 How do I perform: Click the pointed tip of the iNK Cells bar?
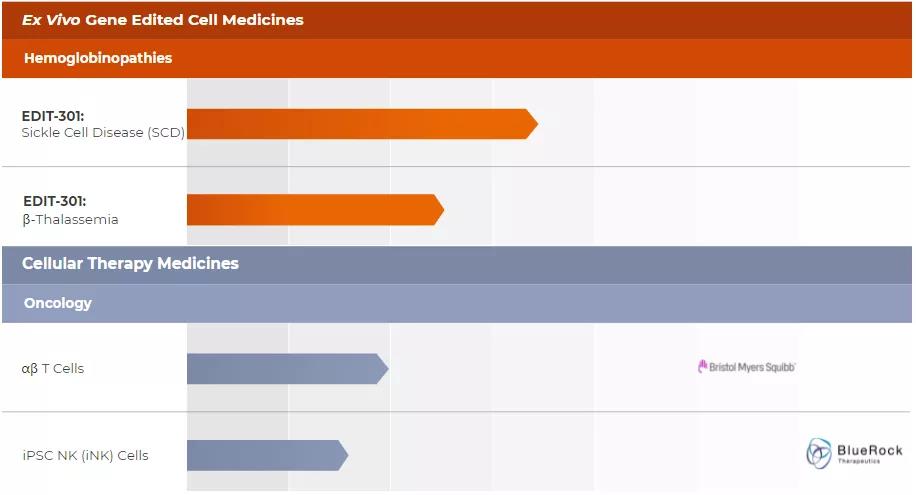coord(343,455)
